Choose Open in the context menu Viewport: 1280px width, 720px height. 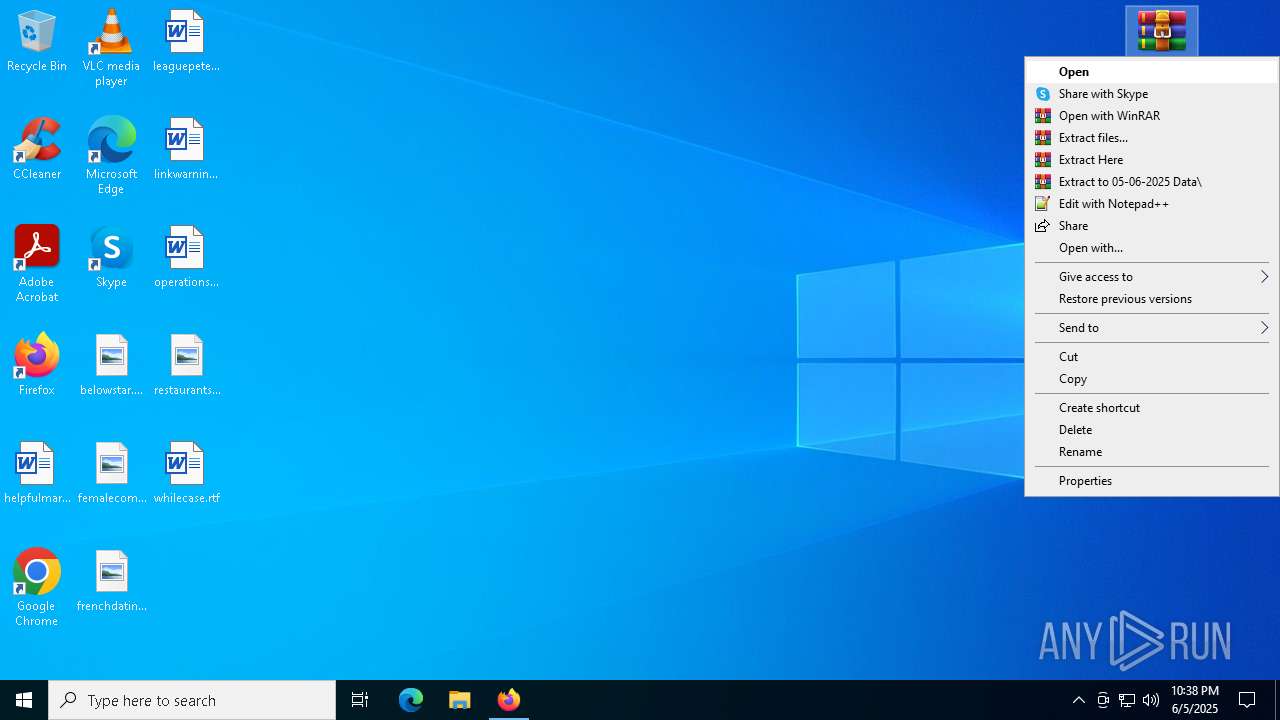click(1152, 72)
